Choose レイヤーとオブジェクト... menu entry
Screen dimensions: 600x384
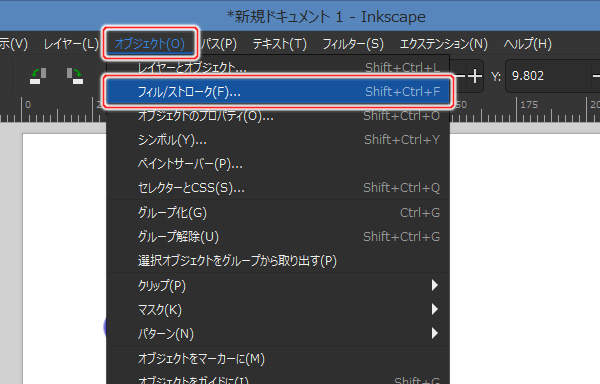coord(278,68)
